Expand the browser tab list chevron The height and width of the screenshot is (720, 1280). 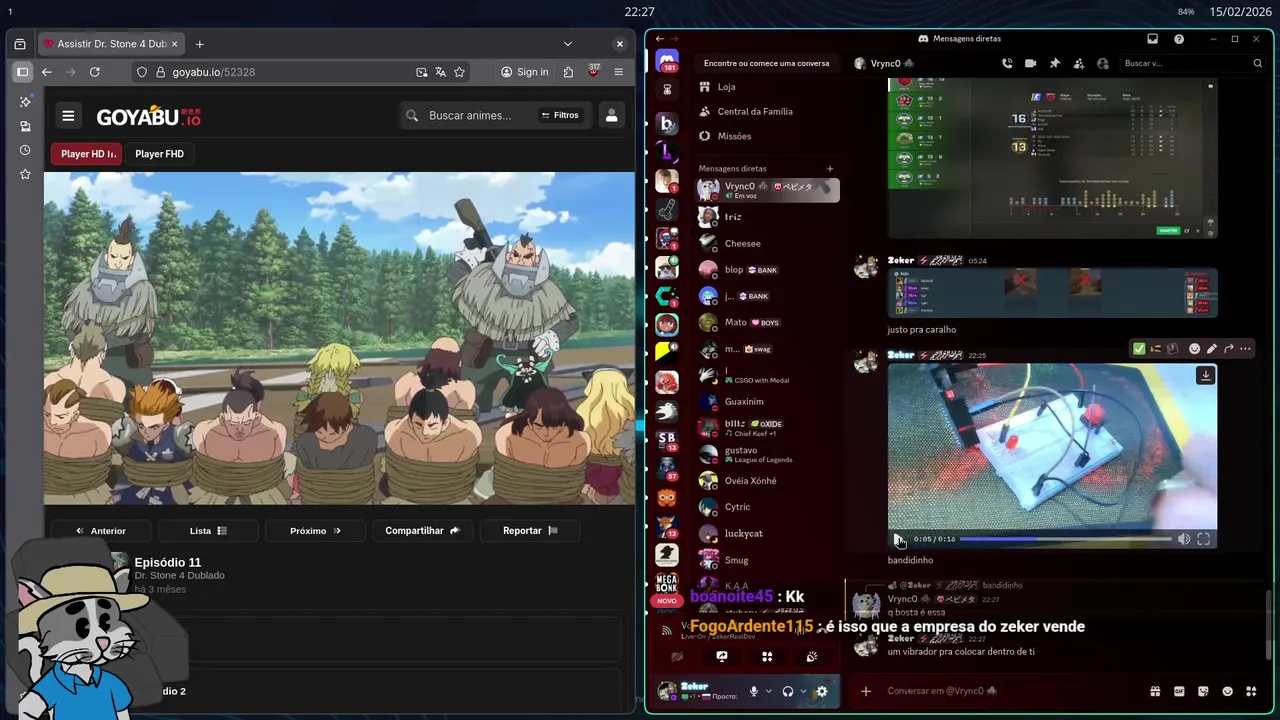pyautogui.click(x=567, y=44)
